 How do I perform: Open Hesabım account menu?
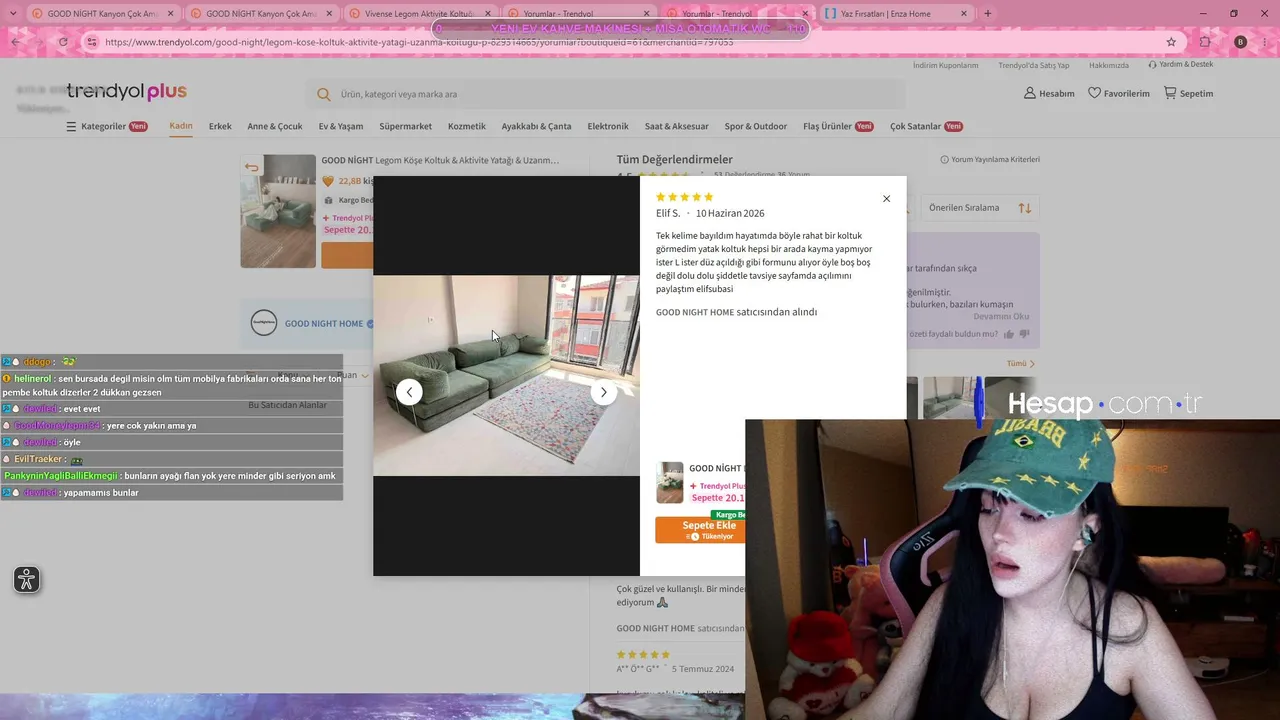tap(1049, 93)
